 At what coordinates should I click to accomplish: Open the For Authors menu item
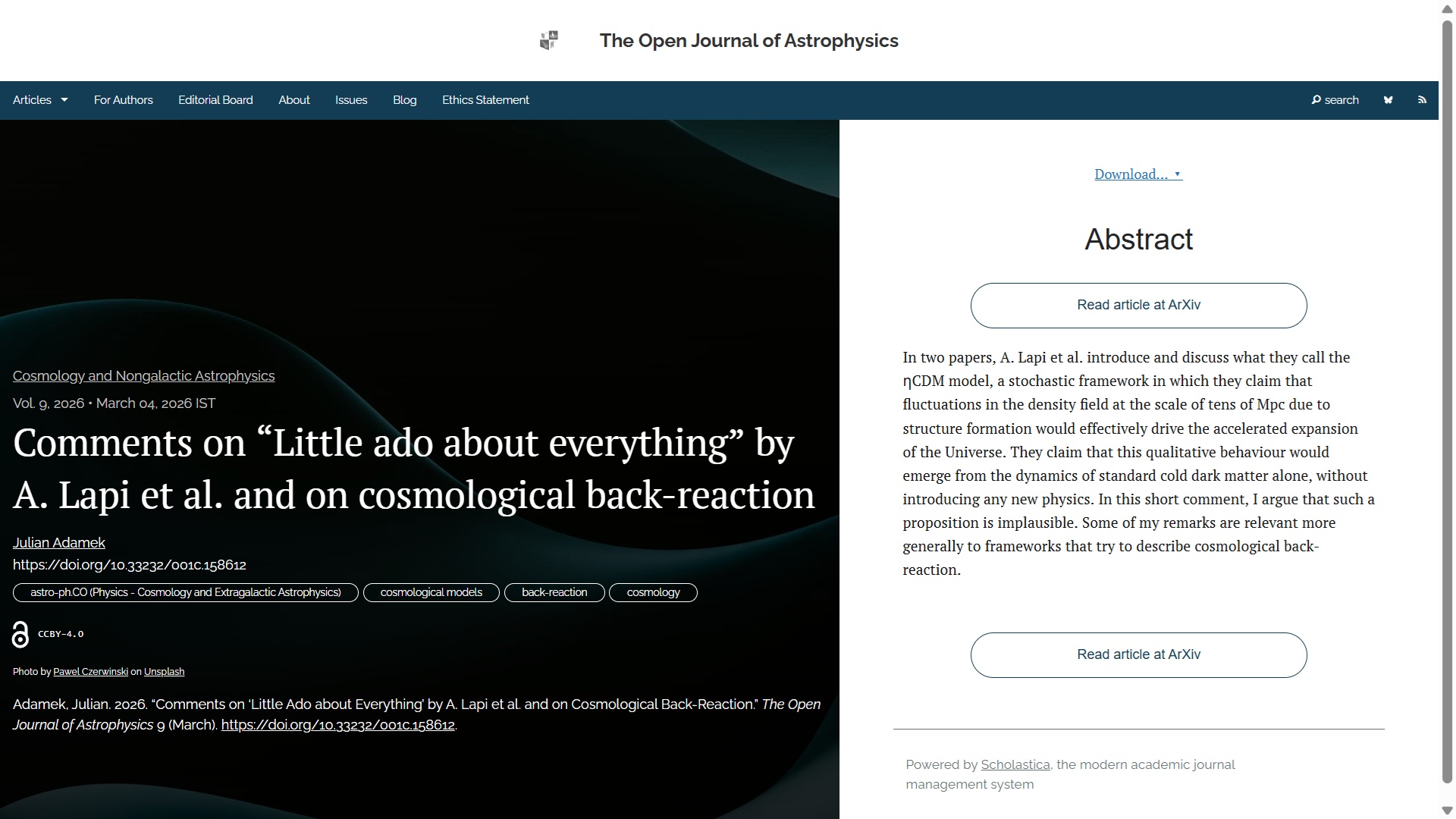123,100
